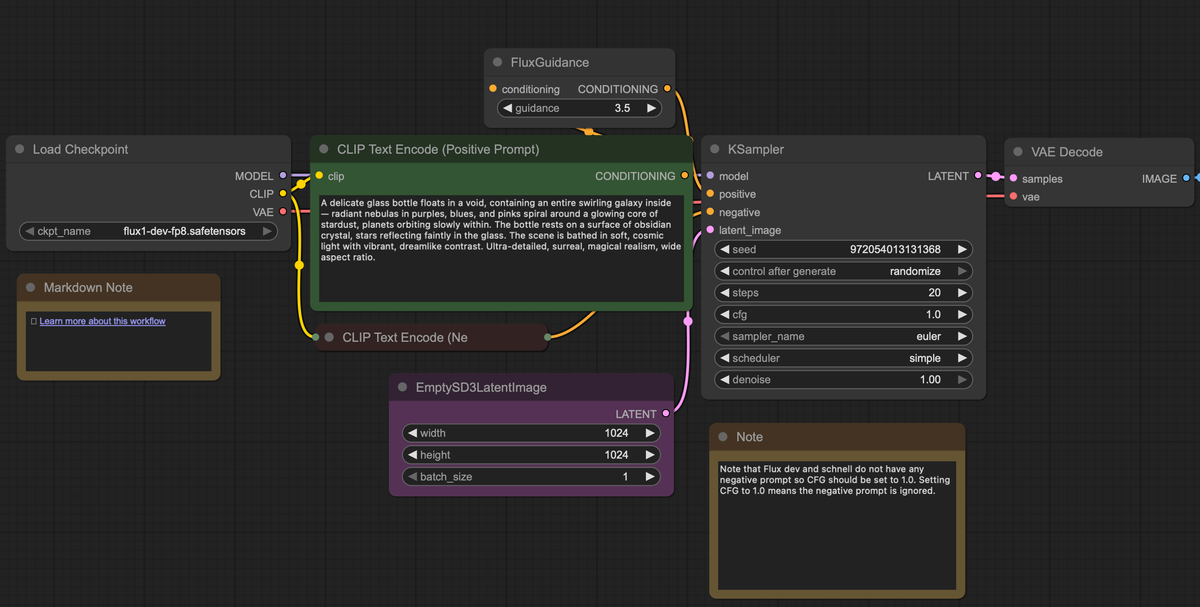
Task: Increase batch_size with right arrow
Action: [x=650, y=477]
